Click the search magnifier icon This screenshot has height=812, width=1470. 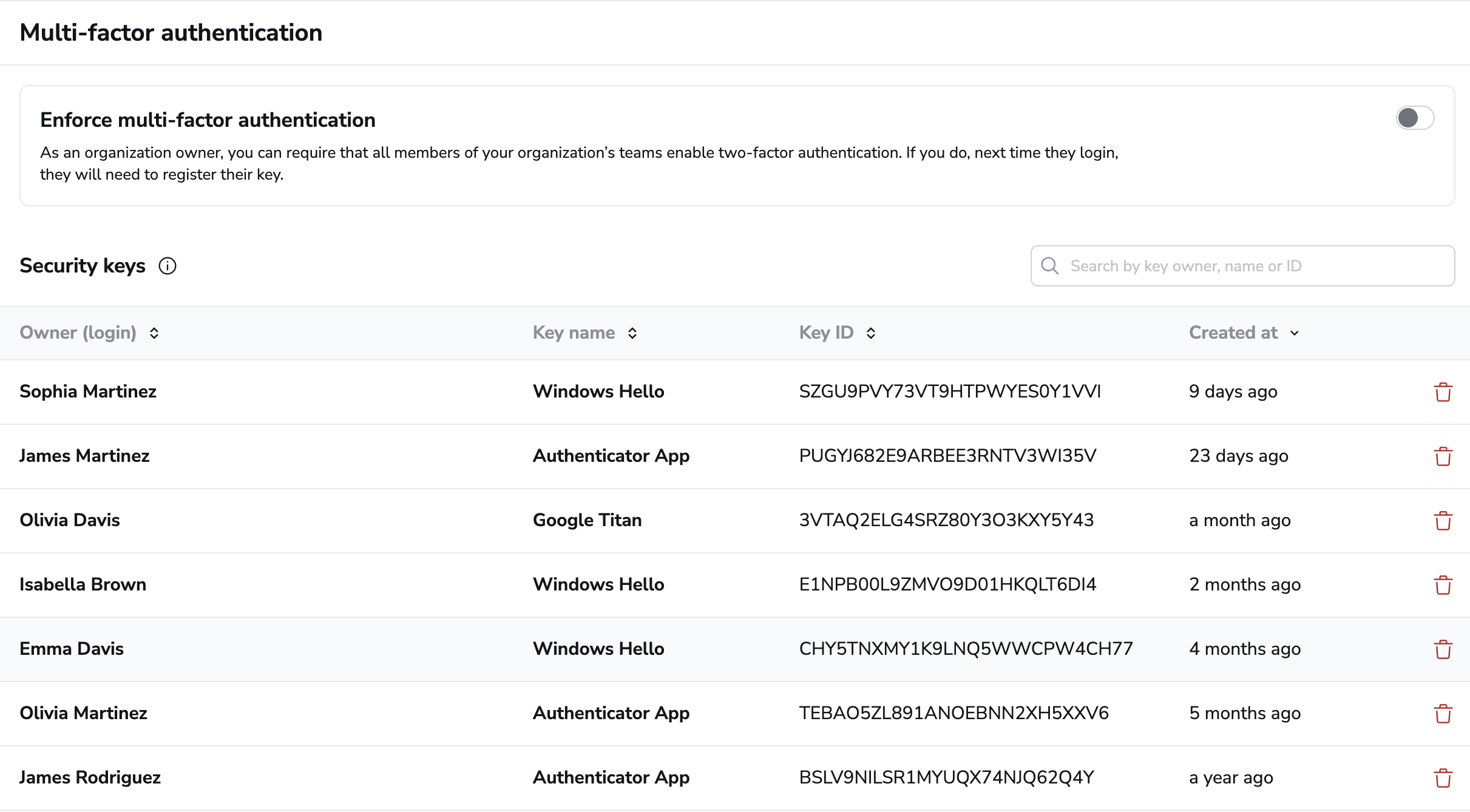[1050, 266]
